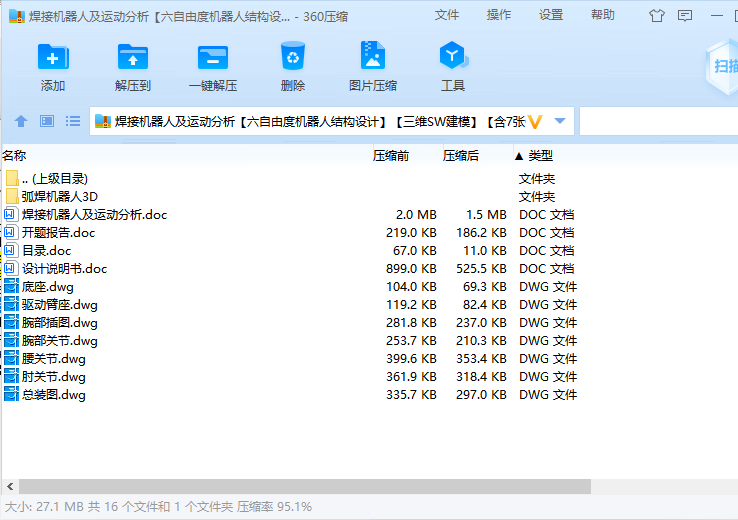Open the 文件 menu
The image size is (738, 520).
pos(446,15)
